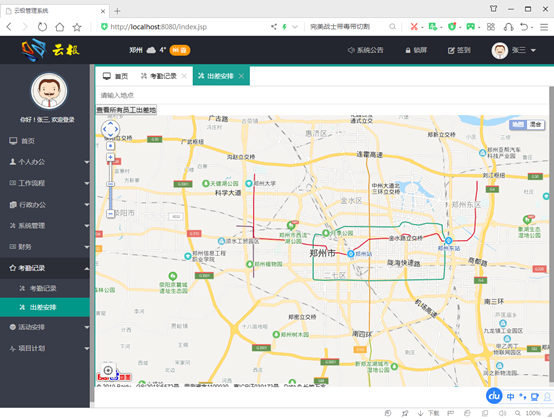This screenshot has width=554, height=419.
Task: Bookmark the page with the star icon
Action: tap(77, 27)
